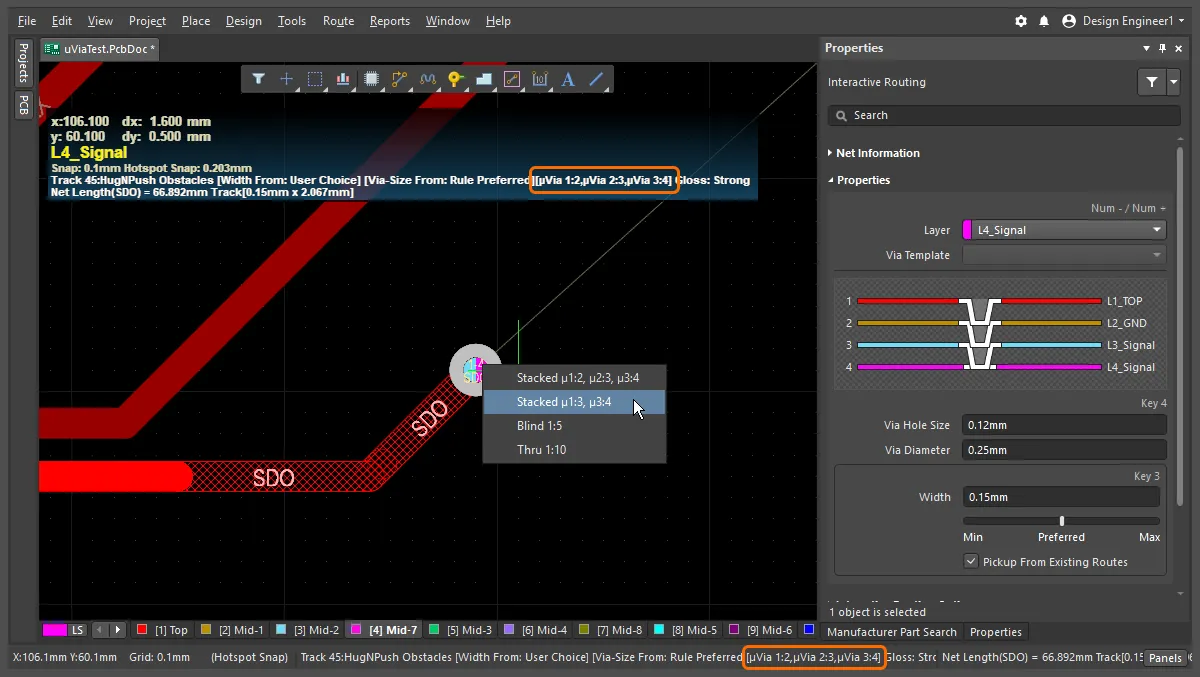
Task: Open the Window menu
Action: (x=447, y=21)
